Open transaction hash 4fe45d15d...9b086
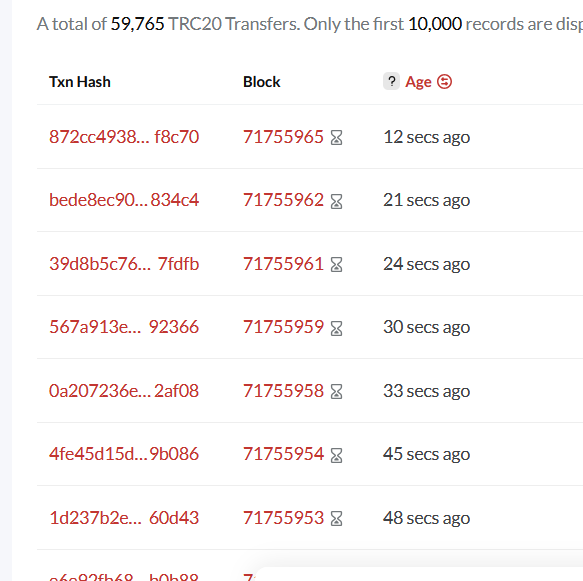Viewport: 583px width, 581px height. 124,454
